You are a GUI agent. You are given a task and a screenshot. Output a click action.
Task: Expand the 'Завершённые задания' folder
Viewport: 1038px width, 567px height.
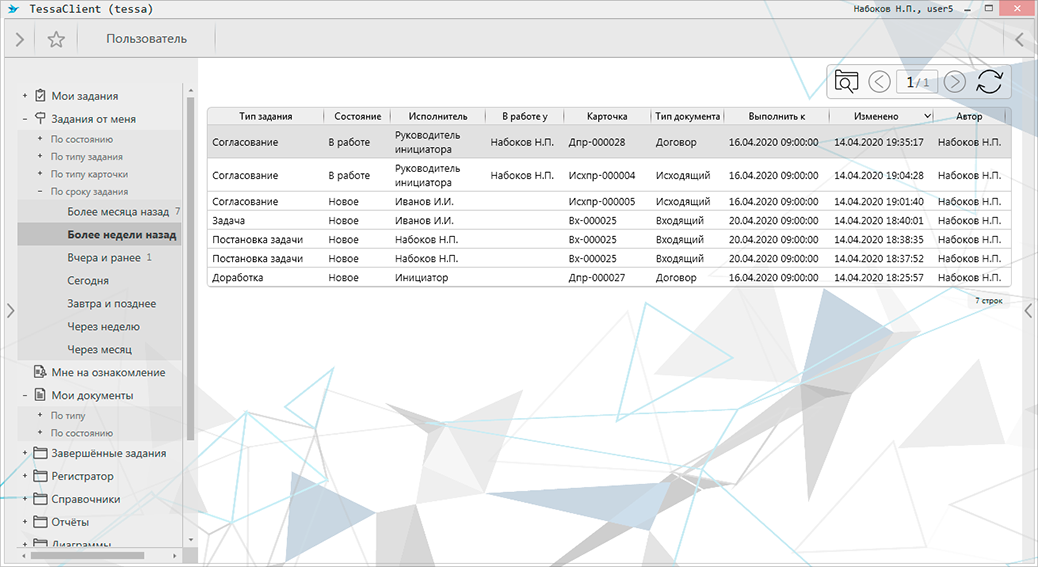point(24,454)
